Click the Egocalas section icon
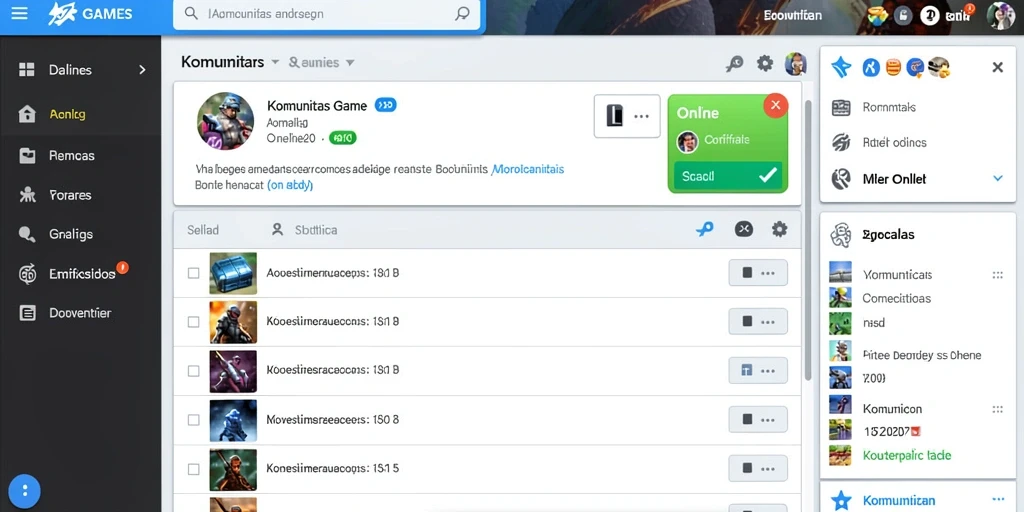 (x=840, y=235)
